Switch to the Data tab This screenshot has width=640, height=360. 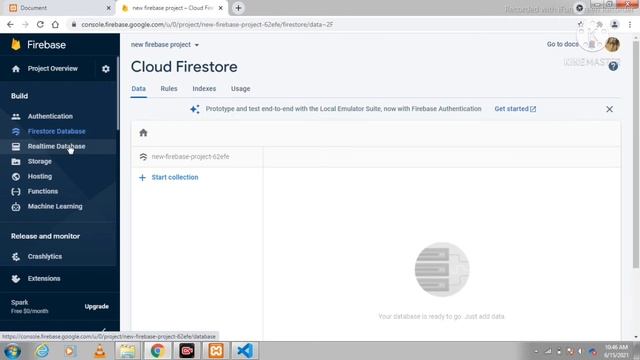tap(138, 89)
